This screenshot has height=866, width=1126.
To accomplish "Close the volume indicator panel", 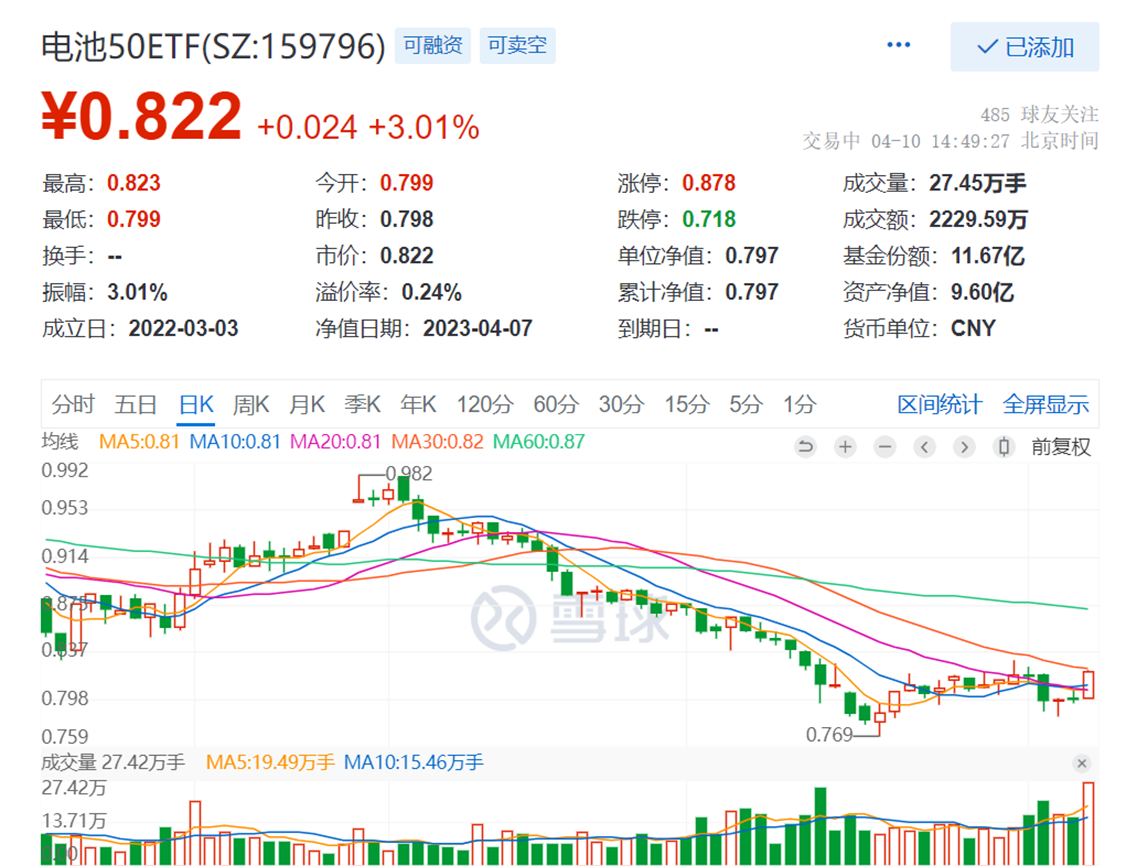I will click(x=1081, y=763).
